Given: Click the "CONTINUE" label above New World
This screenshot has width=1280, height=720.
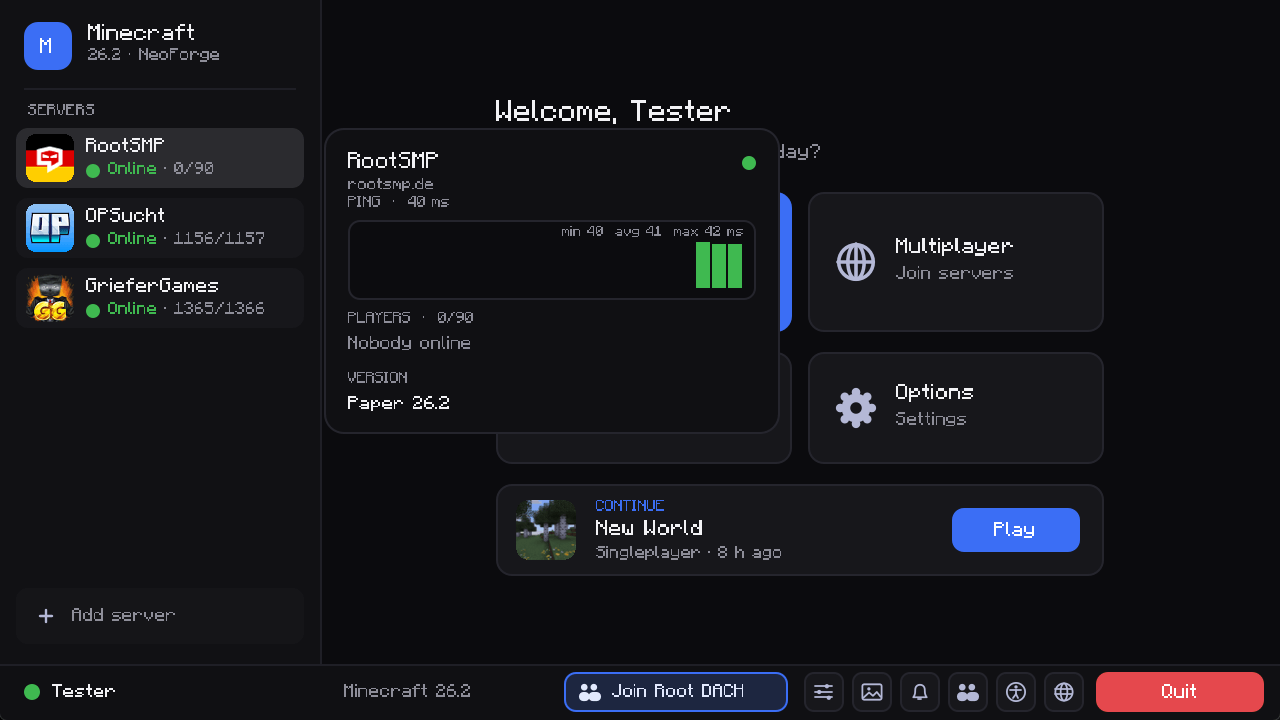Looking at the screenshot, I should tap(630, 506).
